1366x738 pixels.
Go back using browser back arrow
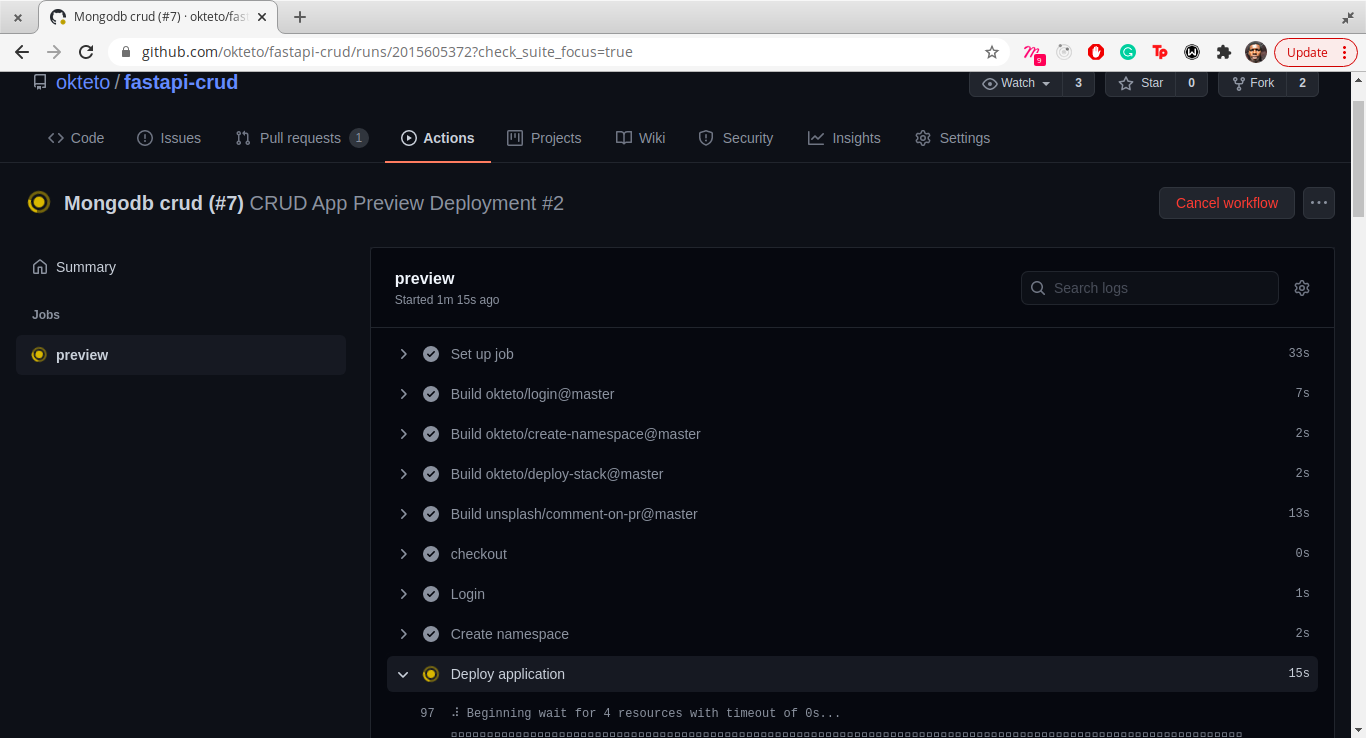(x=22, y=52)
